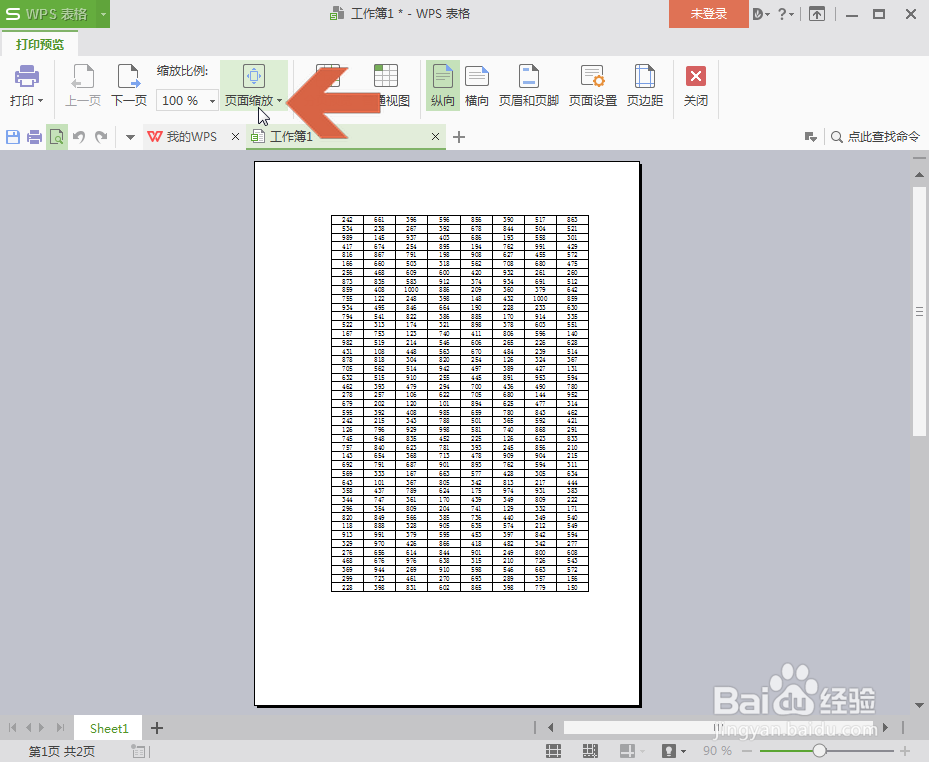The width and height of the screenshot is (929, 762).
Task: Click 关闭 to close print preview
Action: coord(696,86)
